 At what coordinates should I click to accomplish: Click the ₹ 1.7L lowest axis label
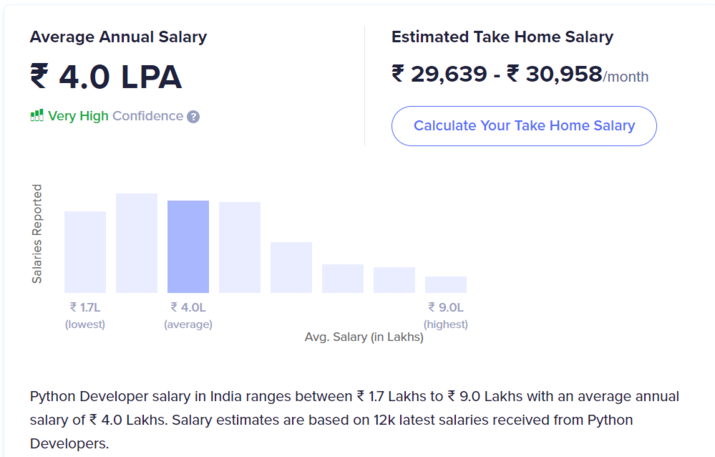85,308
